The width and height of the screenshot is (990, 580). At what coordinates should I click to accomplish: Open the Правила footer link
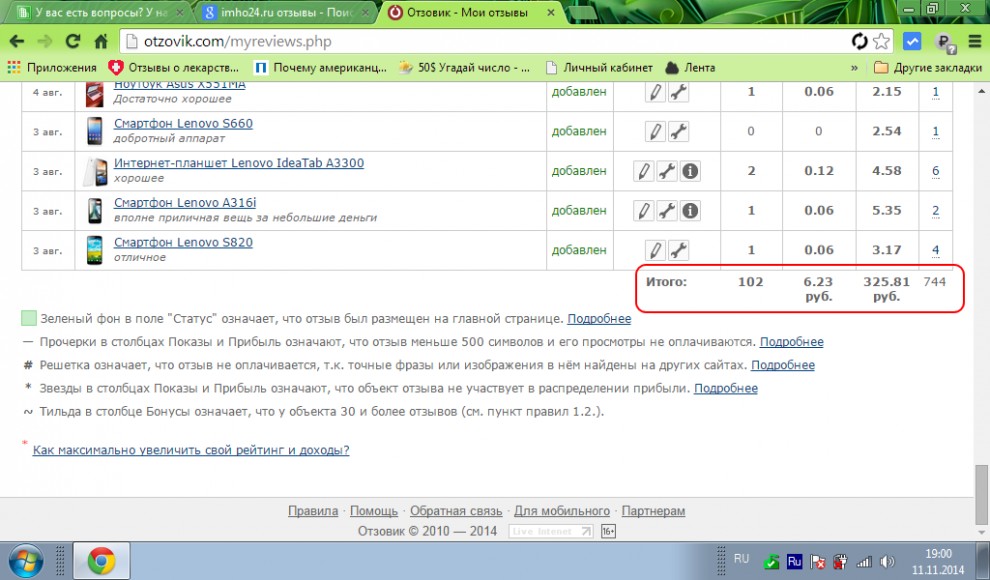click(313, 511)
